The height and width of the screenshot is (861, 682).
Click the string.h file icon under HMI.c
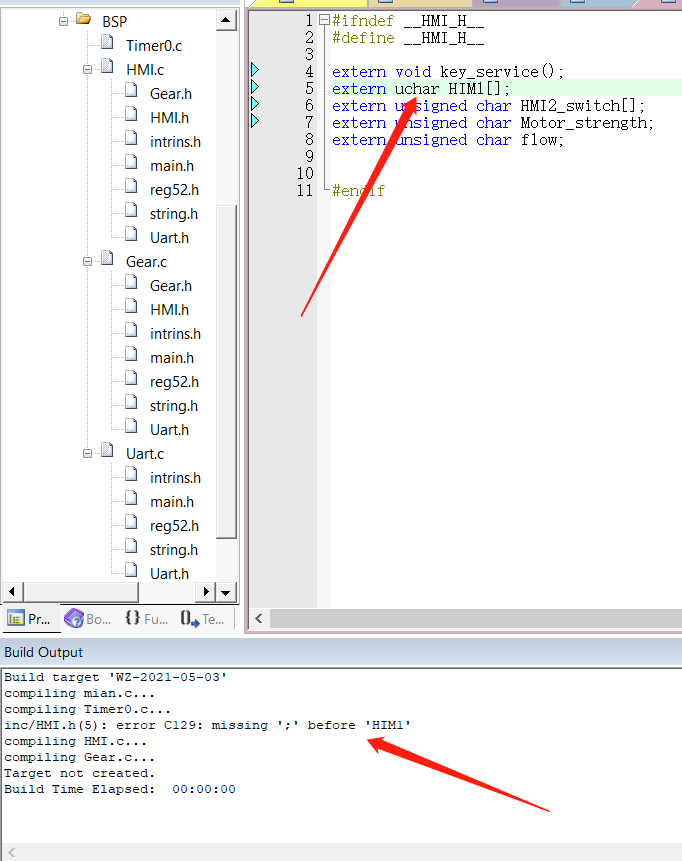pyautogui.click(x=131, y=210)
